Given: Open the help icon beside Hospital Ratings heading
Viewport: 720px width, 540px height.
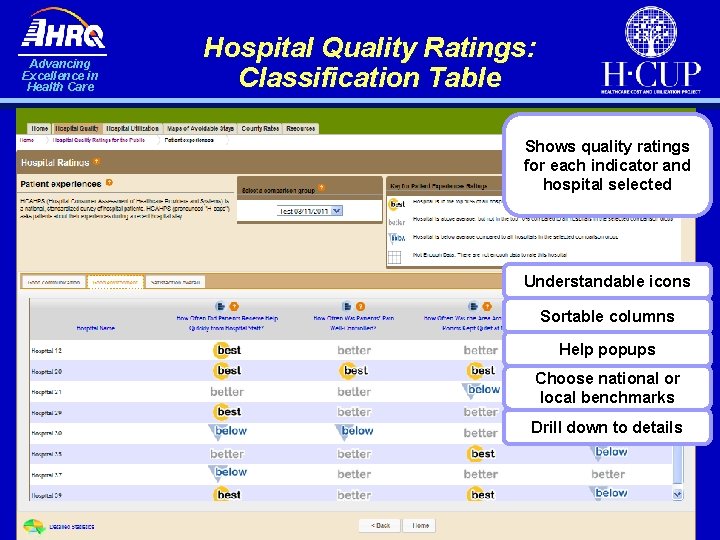Looking at the screenshot, I should tap(96, 161).
